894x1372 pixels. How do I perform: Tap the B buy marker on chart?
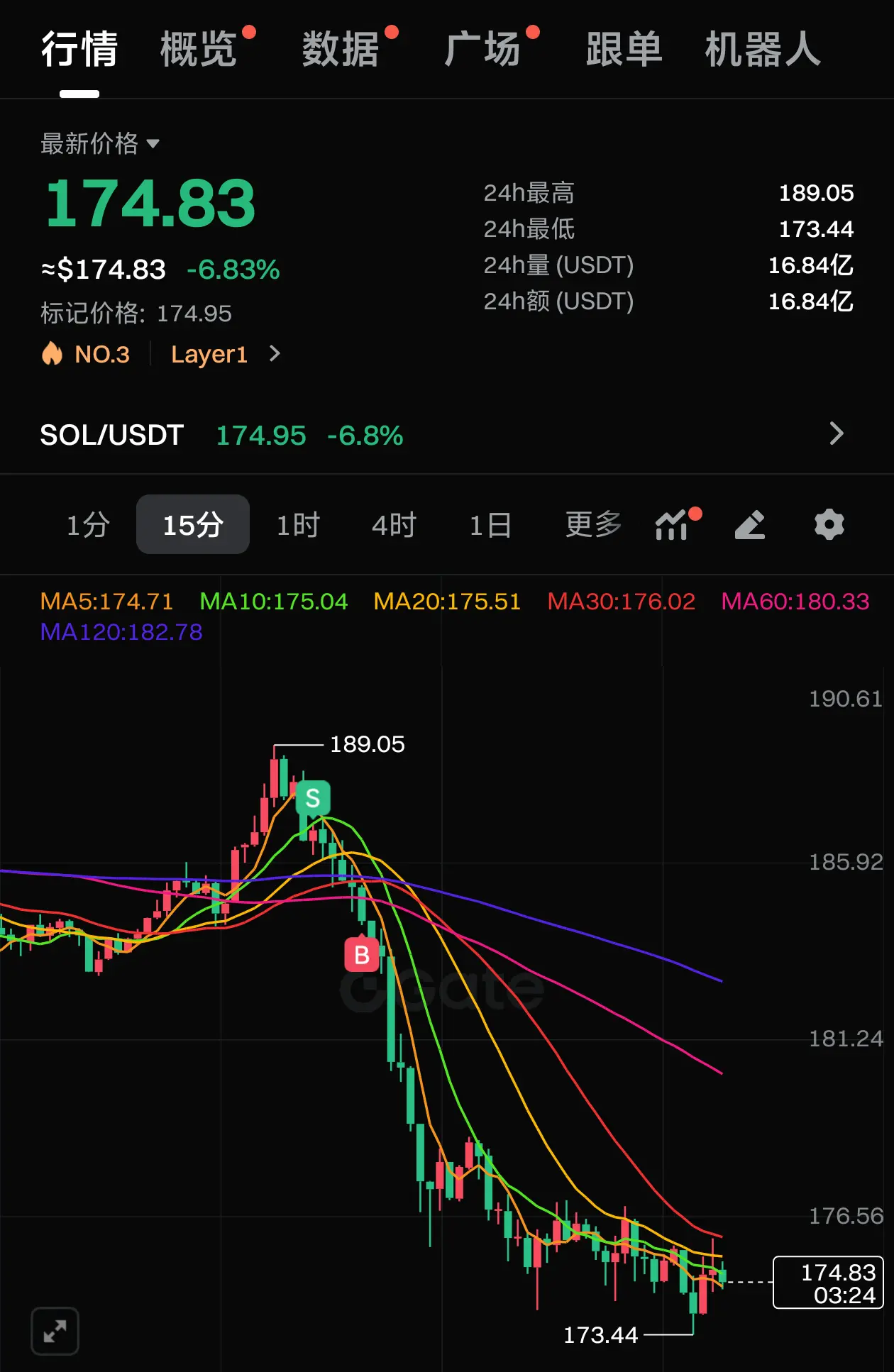tap(362, 955)
